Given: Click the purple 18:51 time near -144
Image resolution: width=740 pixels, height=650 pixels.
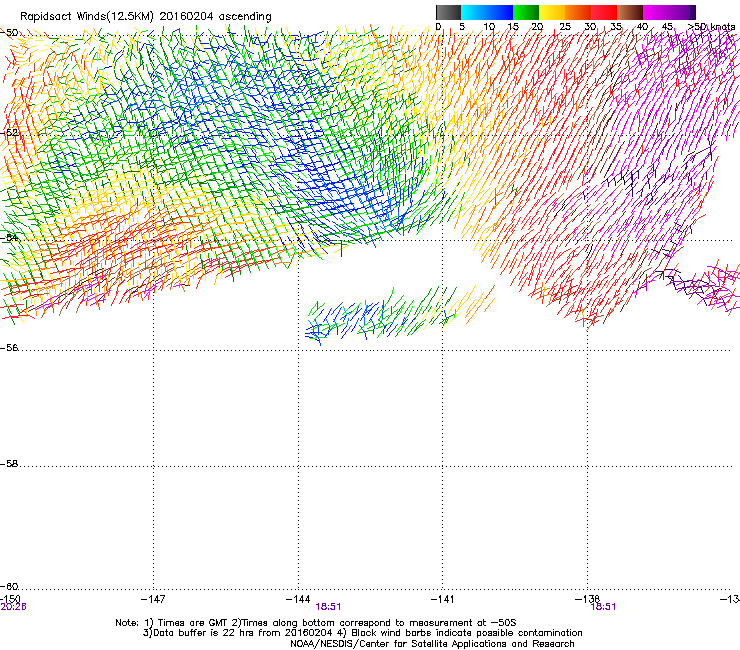Looking at the screenshot, I should pos(328,607).
